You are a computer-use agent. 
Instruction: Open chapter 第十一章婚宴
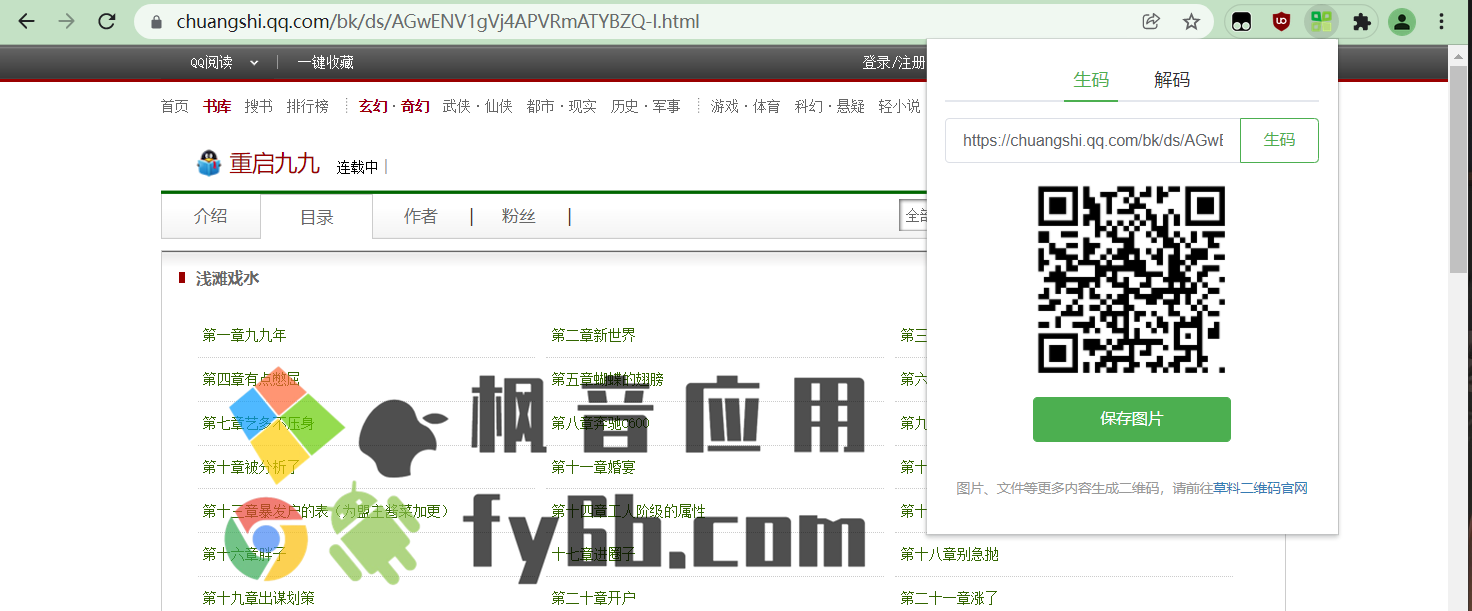tap(593, 467)
